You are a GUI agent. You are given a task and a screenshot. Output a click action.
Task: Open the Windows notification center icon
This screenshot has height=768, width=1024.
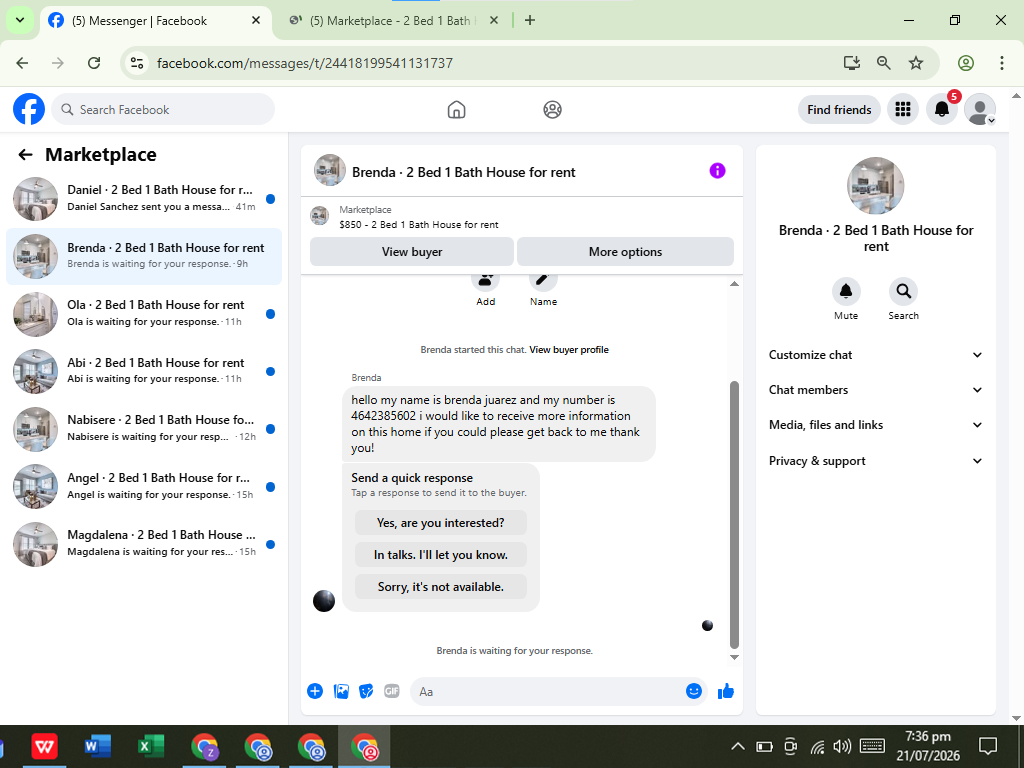click(987, 746)
